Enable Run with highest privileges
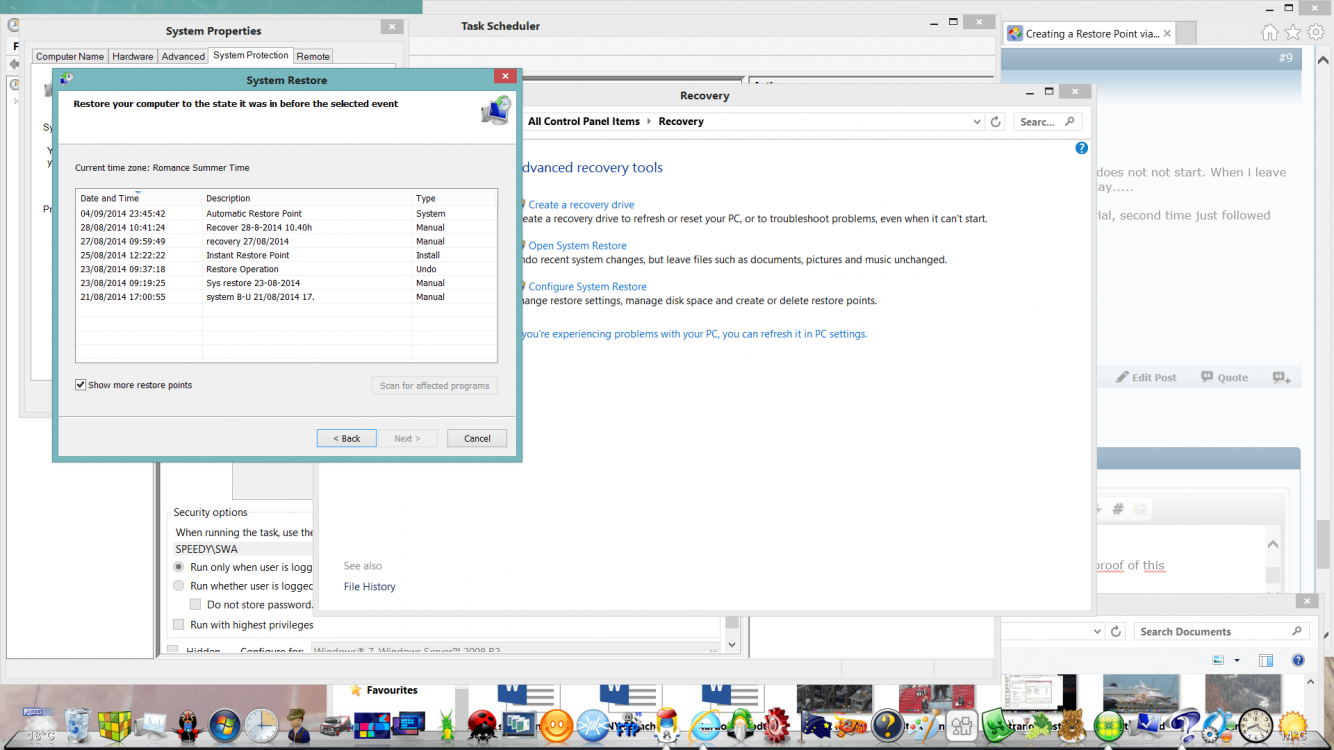Image resolution: width=1334 pixels, height=750 pixels. pos(179,625)
